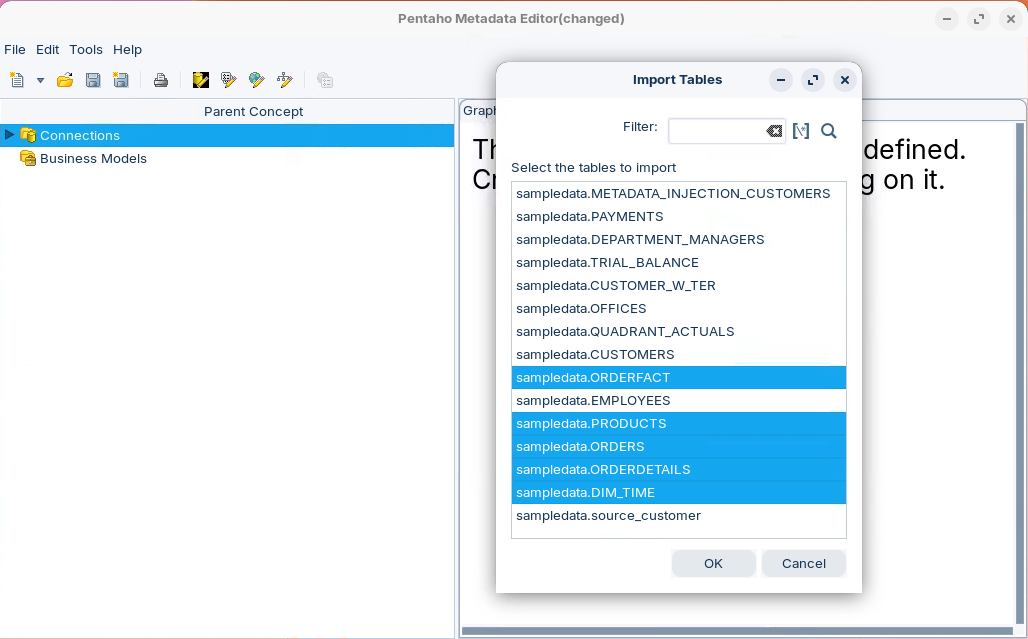Select Business Models in the tree
Image resolution: width=1028 pixels, height=639 pixels.
pyautogui.click(x=93, y=158)
